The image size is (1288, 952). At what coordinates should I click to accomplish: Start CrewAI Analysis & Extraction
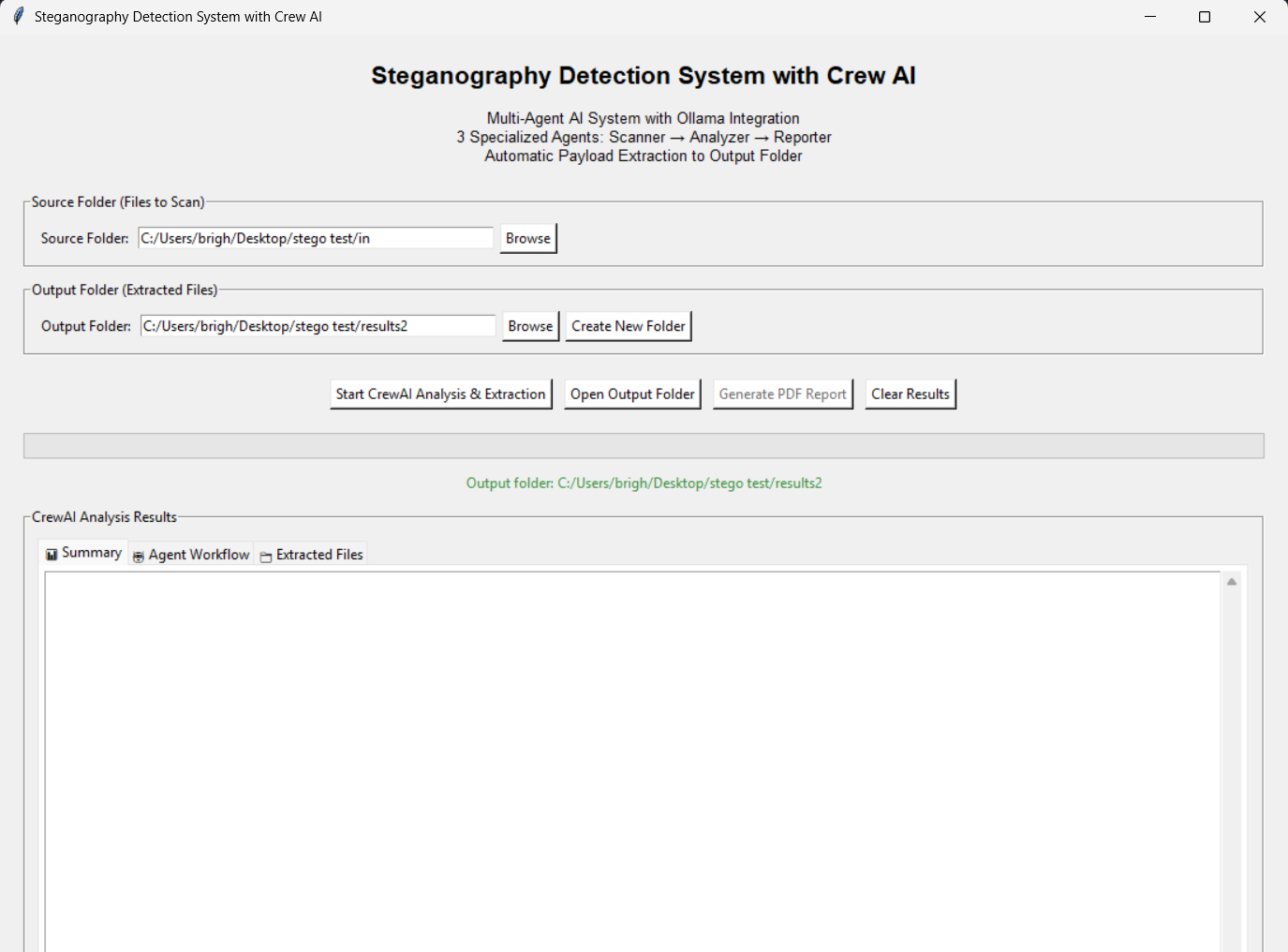click(x=440, y=394)
